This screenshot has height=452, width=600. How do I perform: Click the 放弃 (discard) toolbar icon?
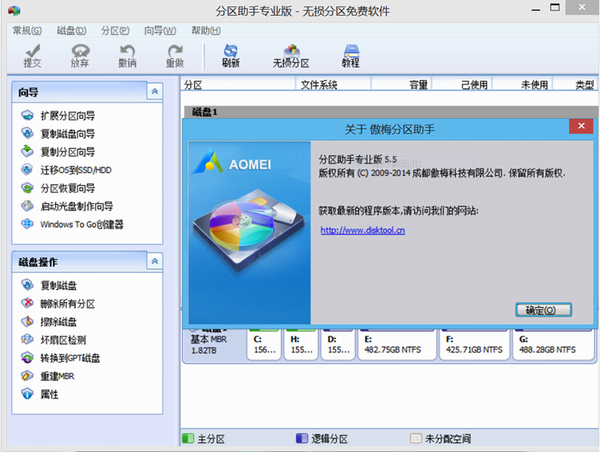80,51
